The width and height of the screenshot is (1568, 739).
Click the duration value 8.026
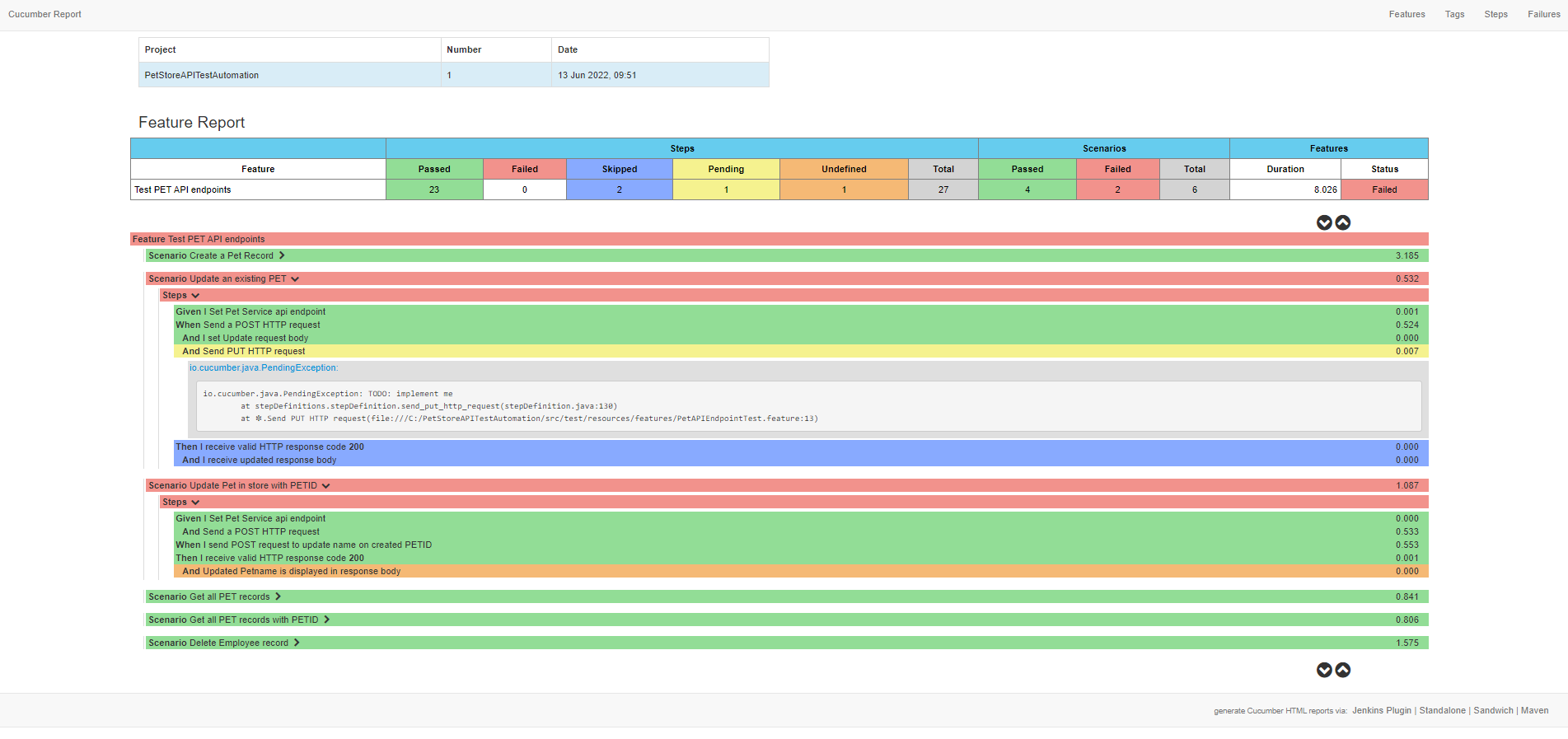pyautogui.click(x=1285, y=189)
